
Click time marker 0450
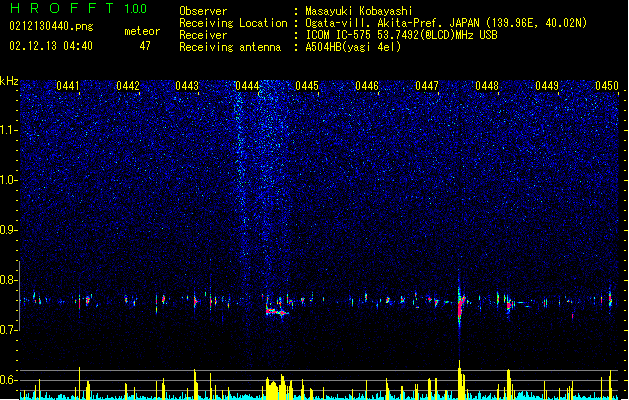607,86
